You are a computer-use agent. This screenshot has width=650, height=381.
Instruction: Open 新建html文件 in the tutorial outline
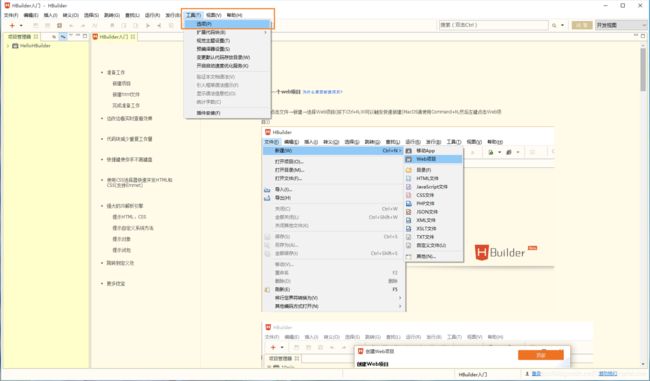126,95
